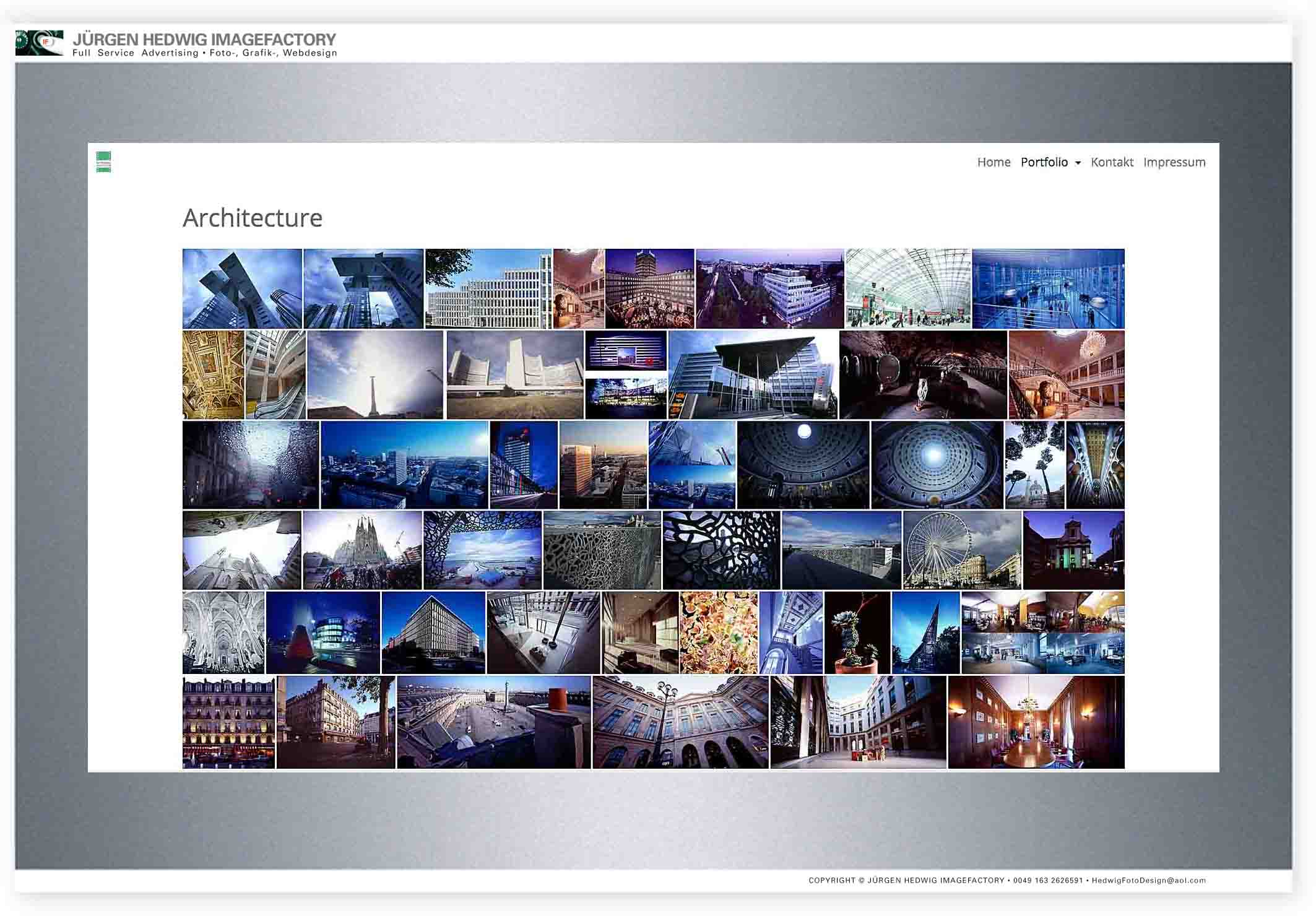This screenshot has height=916, width=1316.
Task: Open the Impressum page
Action: (1174, 162)
